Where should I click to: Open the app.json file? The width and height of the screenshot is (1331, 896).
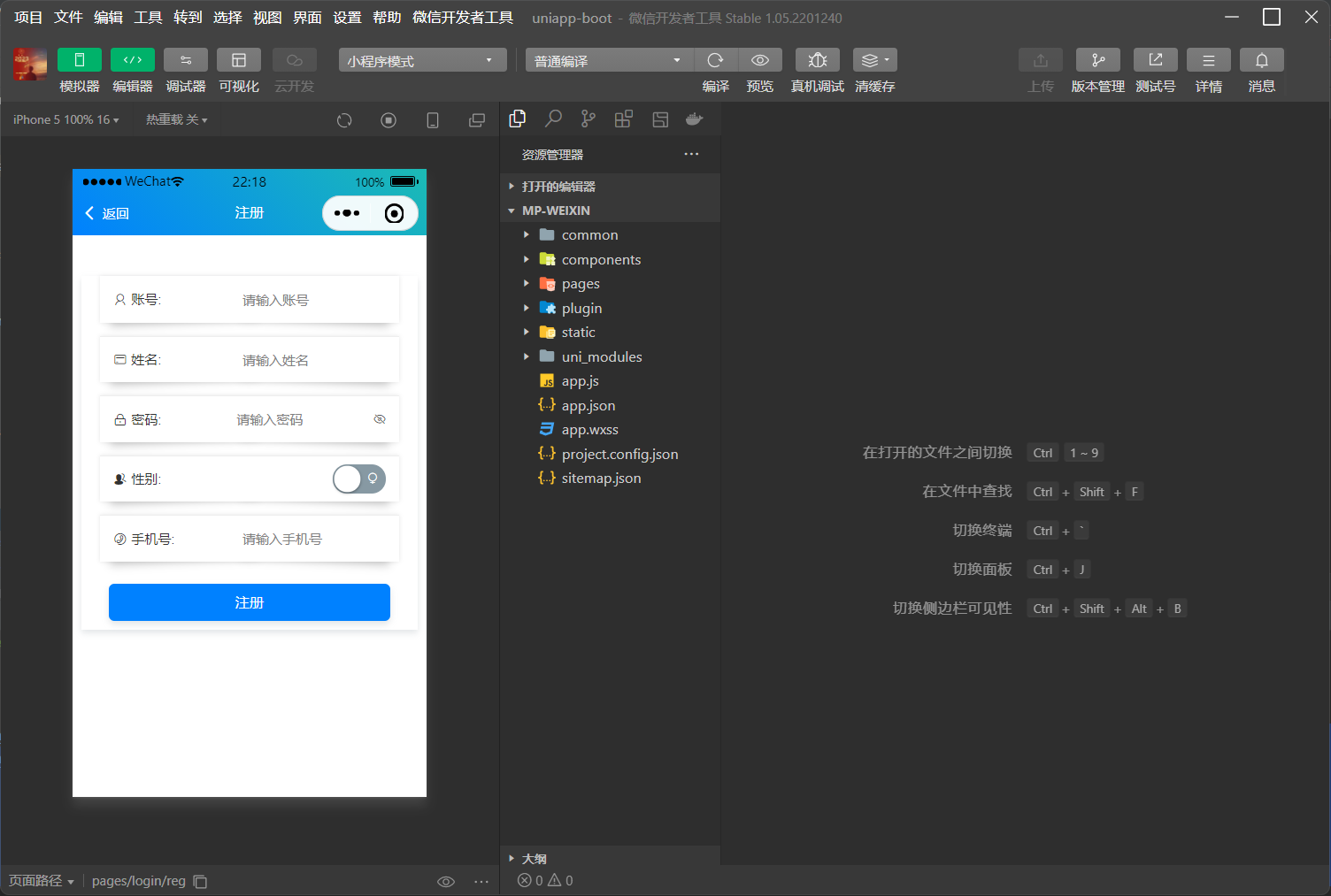pyautogui.click(x=611, y=405)
